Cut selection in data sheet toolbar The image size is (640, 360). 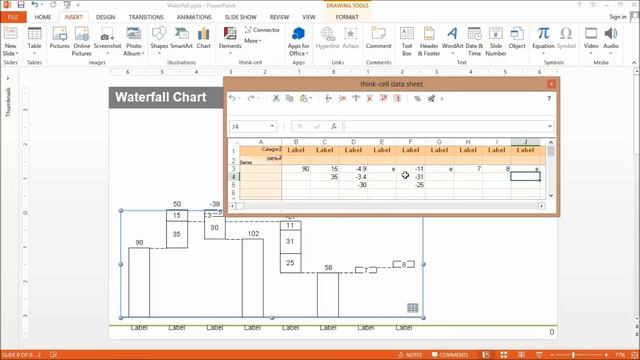pyautogui.click(x=276, y=98)
